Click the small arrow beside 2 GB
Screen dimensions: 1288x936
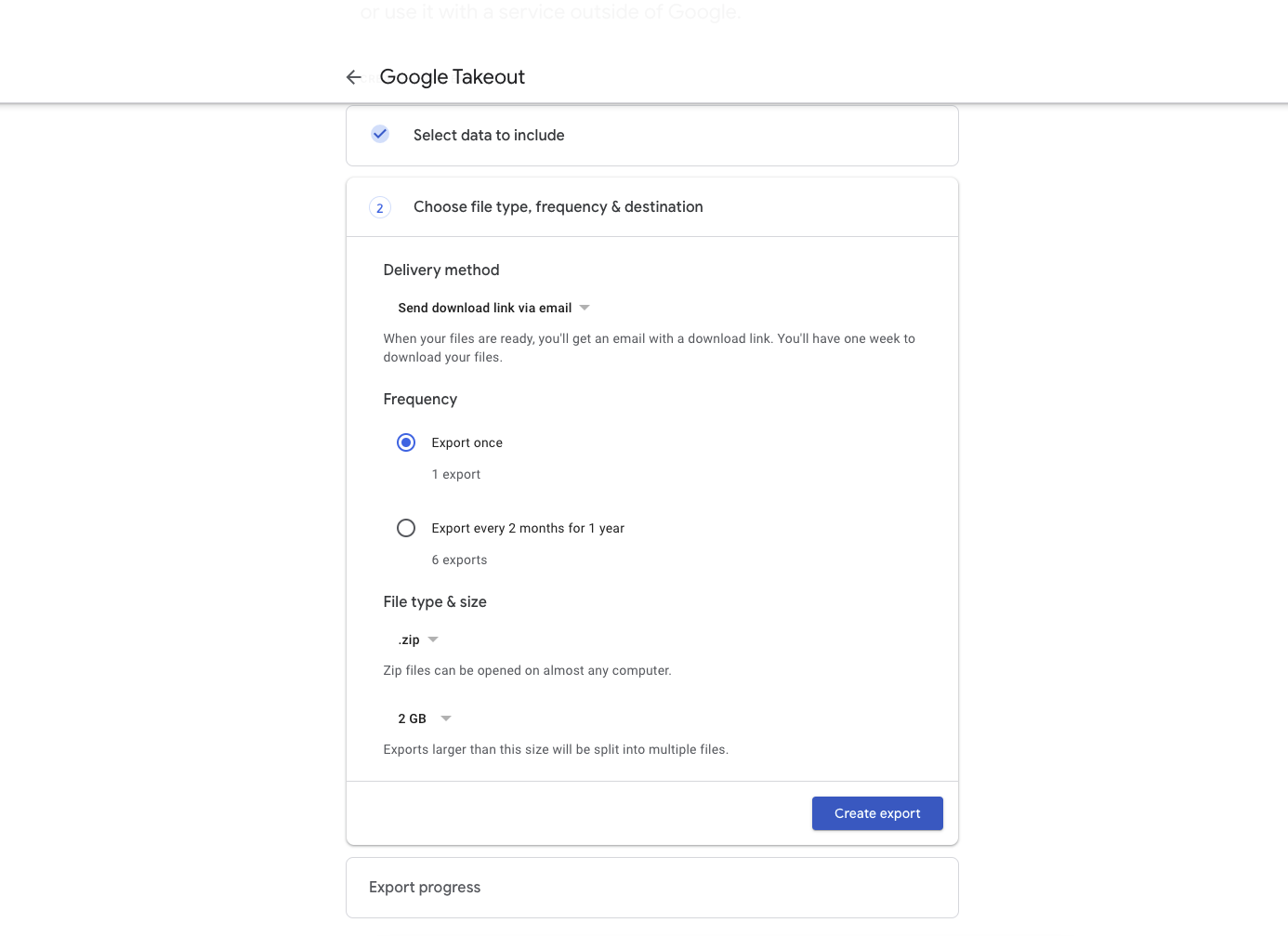(x=446, y=718)
